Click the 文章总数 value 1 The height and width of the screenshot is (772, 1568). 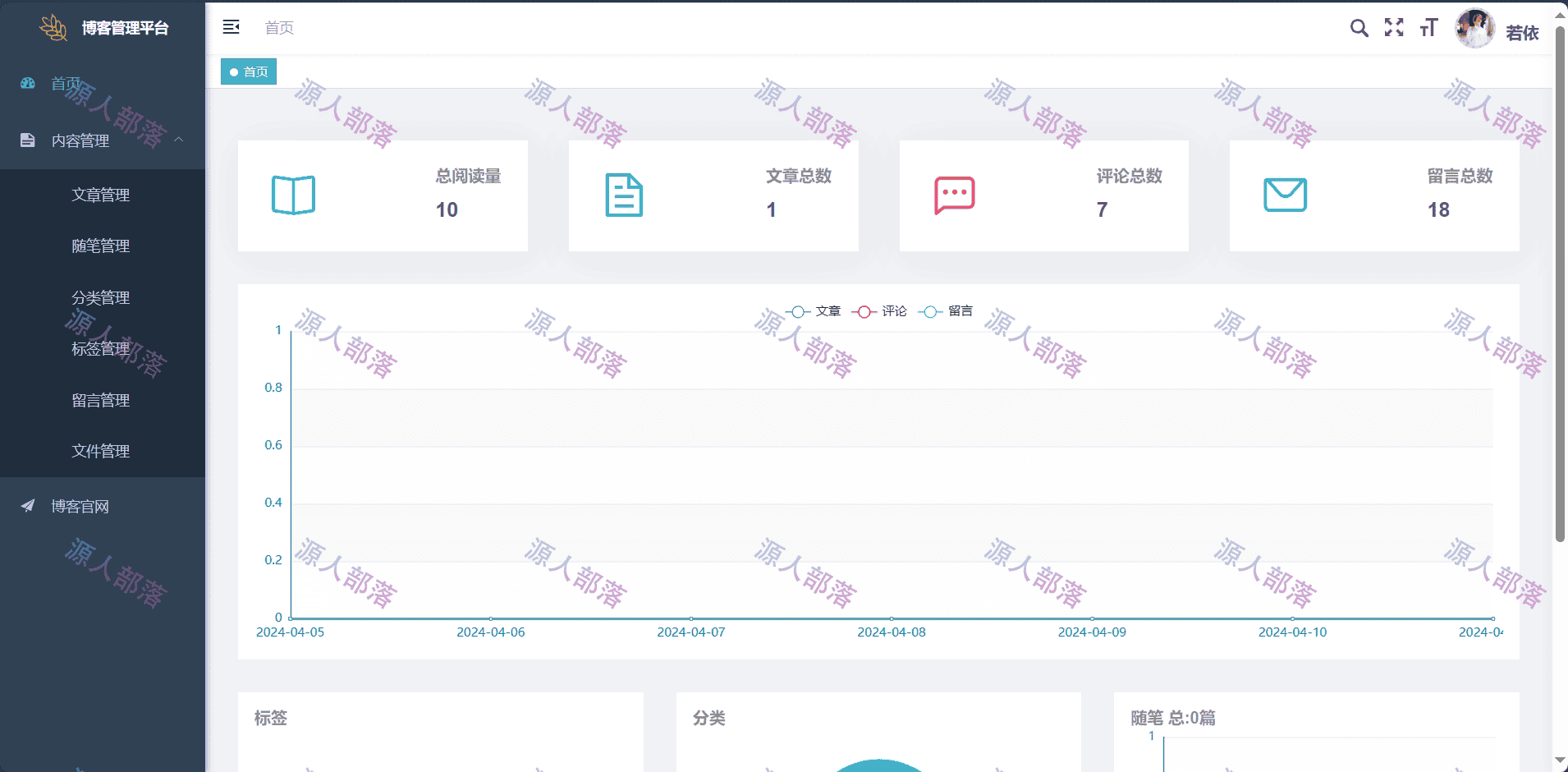point(771,210)
